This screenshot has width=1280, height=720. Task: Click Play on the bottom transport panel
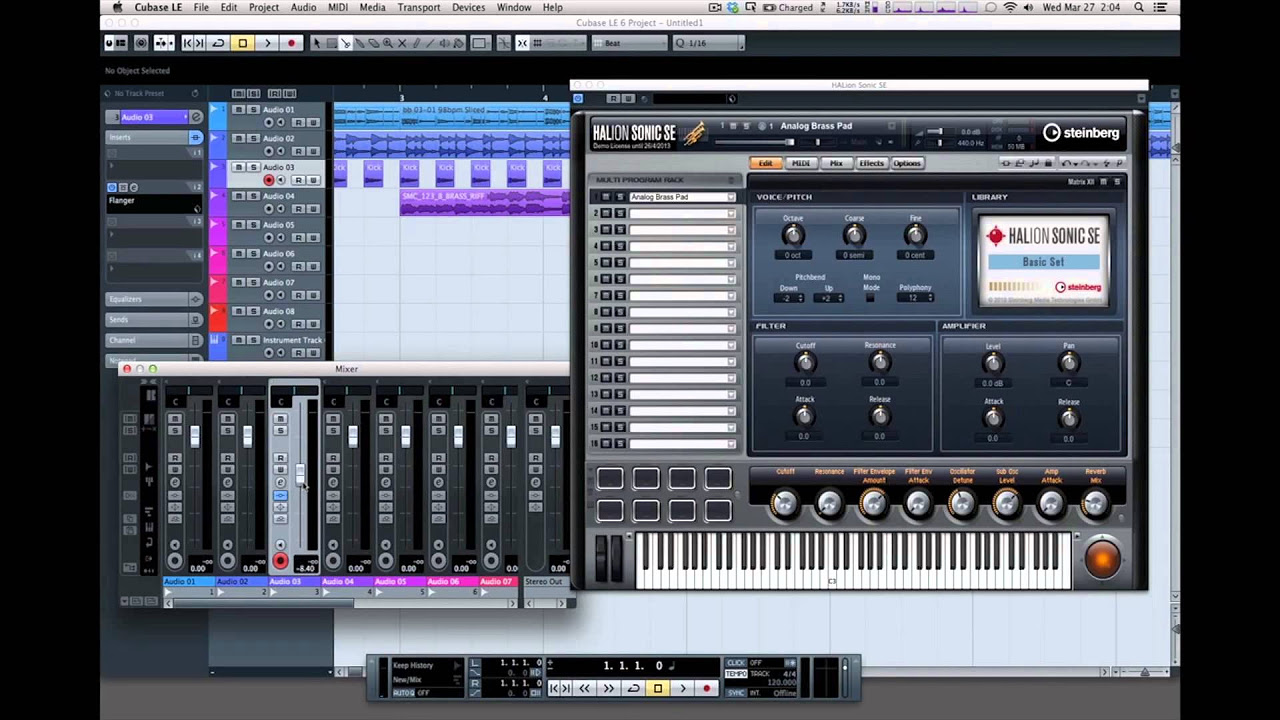tap(683, 688)
